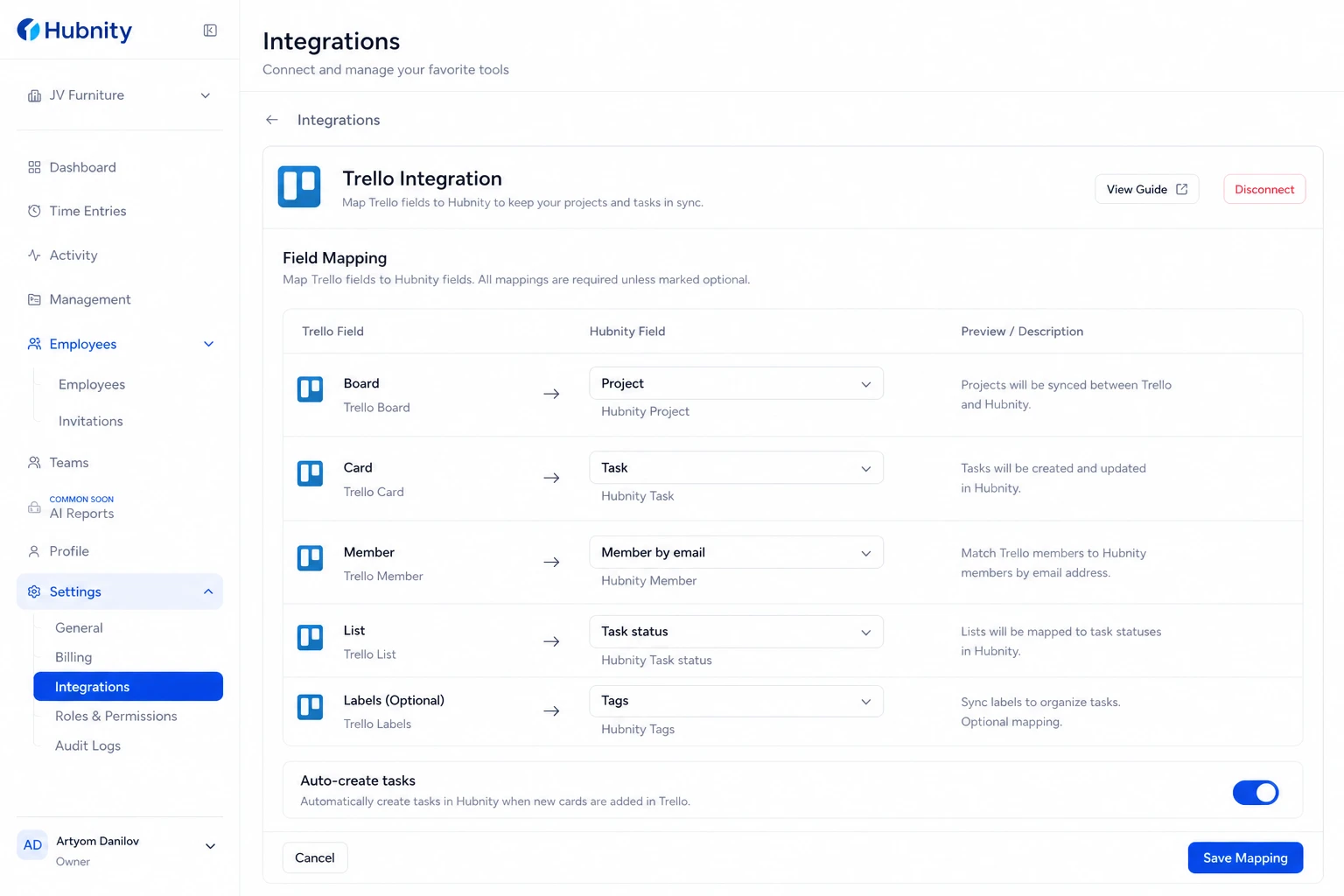Click the Teams icon
1344x896 pixels.
[34, 462]
